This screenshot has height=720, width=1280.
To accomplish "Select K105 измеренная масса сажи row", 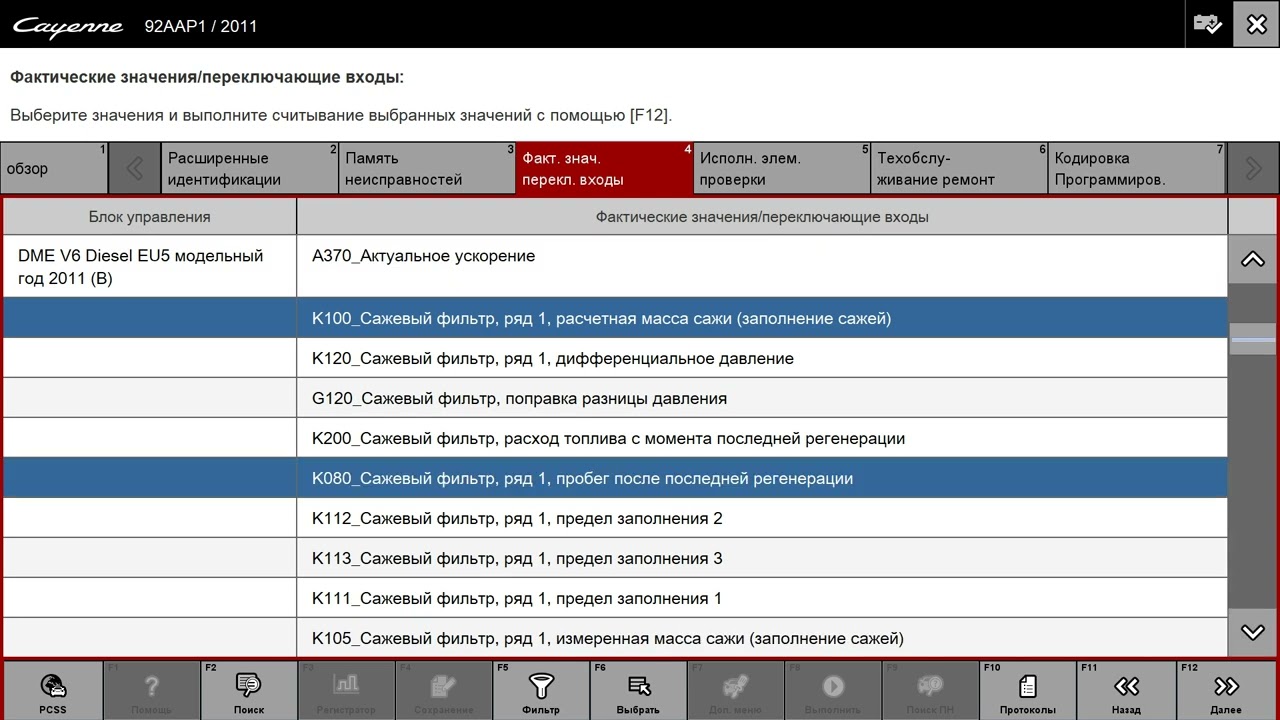I will [x=762, y=638].
